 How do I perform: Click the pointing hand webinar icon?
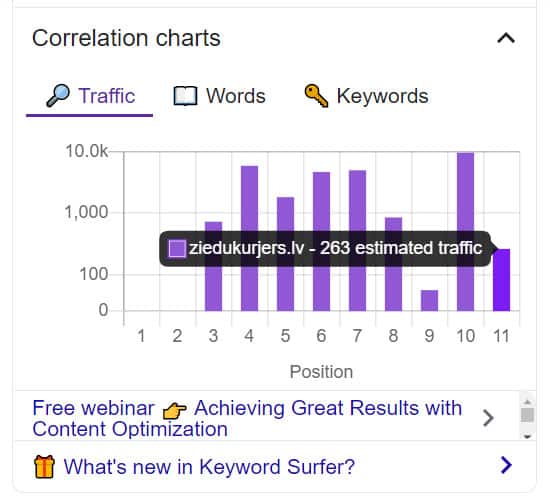(x=175, y=410)
